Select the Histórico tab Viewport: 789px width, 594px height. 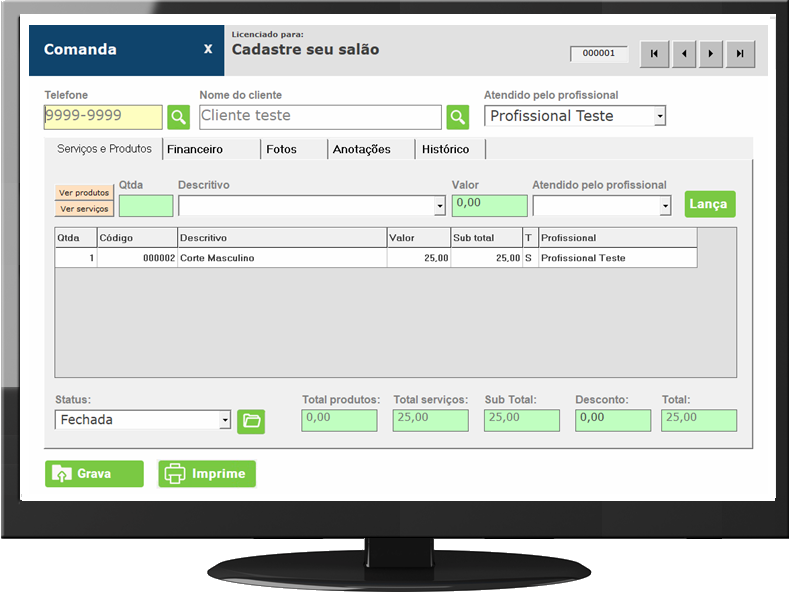(x=445, y=149)
